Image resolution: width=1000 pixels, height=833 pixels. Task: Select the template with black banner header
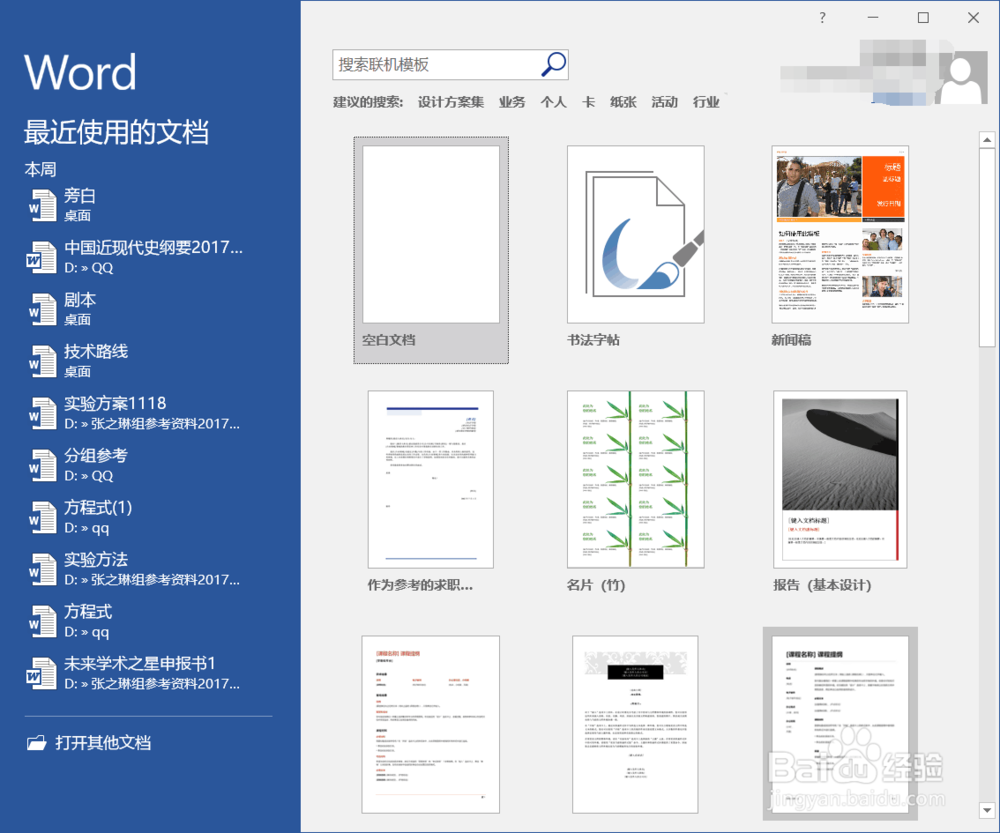(635, 725)
